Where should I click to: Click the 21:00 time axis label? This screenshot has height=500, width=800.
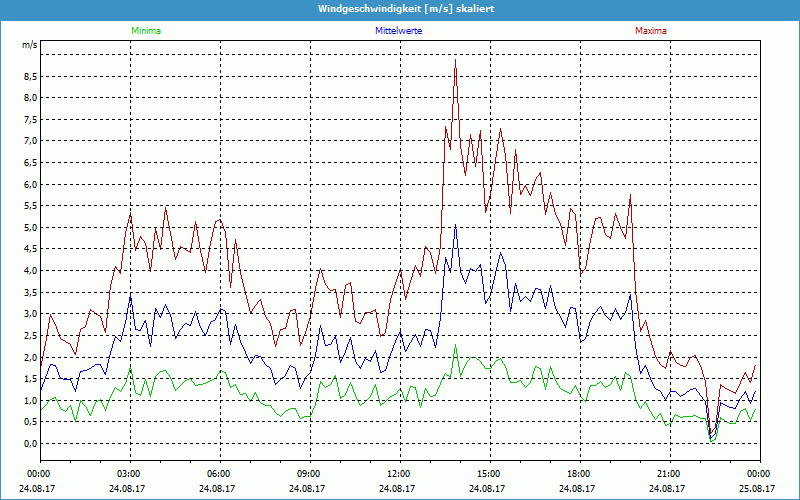pyautogui.click(x=670, y=474)
